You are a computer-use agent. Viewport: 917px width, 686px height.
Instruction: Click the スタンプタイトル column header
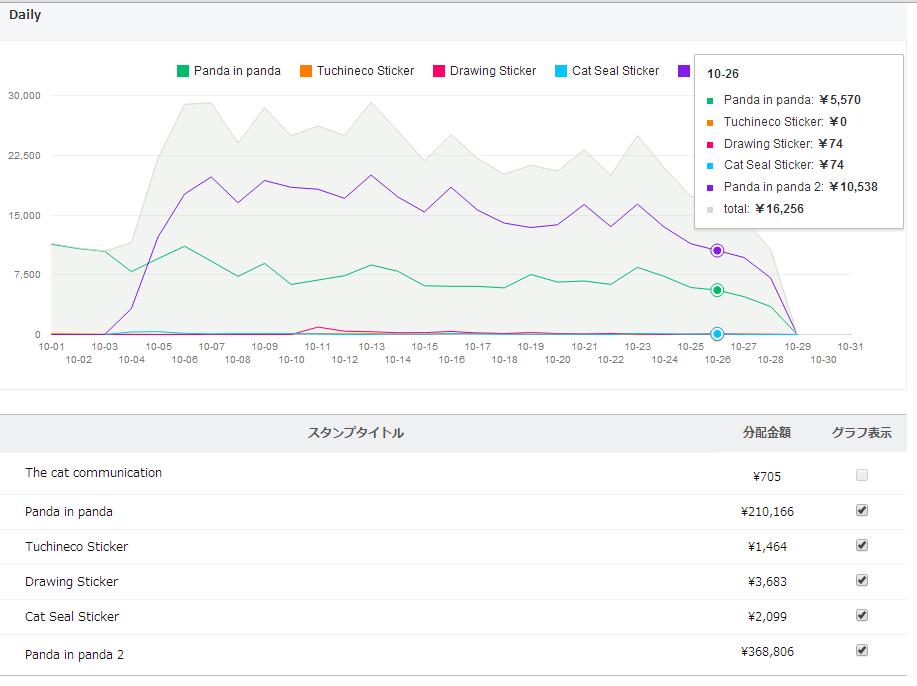point(356,433)
